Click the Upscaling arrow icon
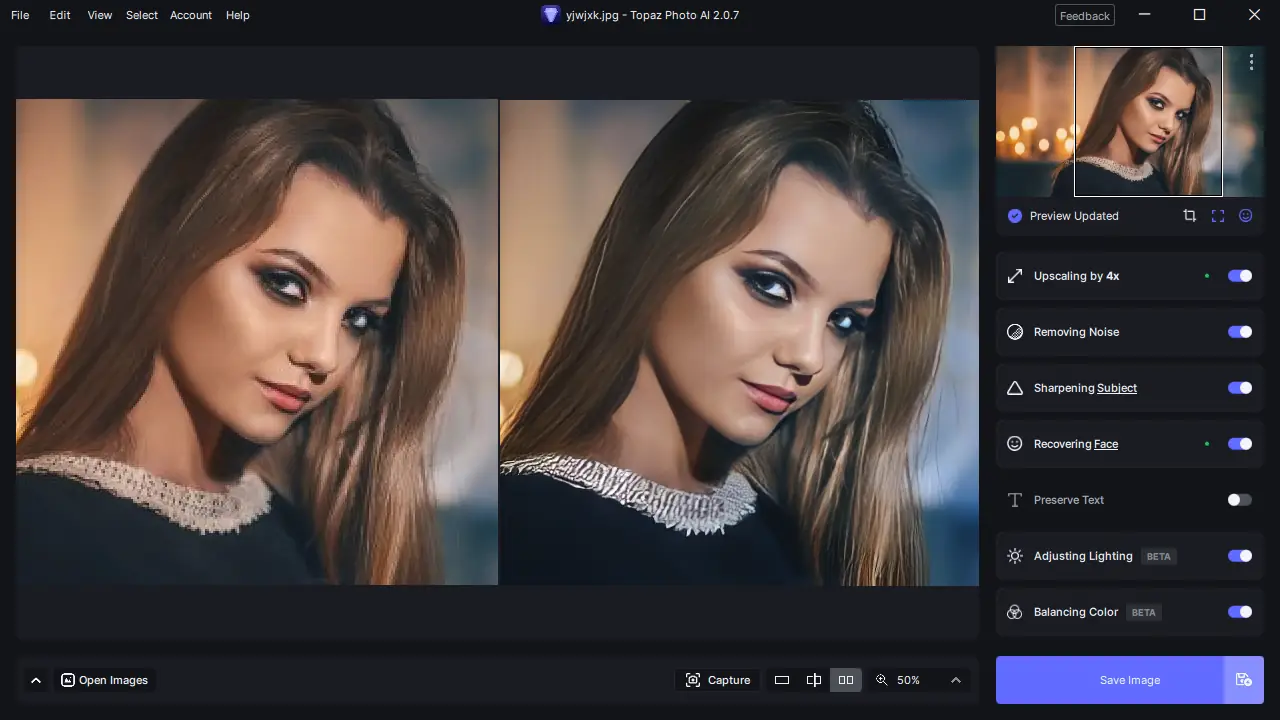1280x720 pixels. coord(1015,276)
